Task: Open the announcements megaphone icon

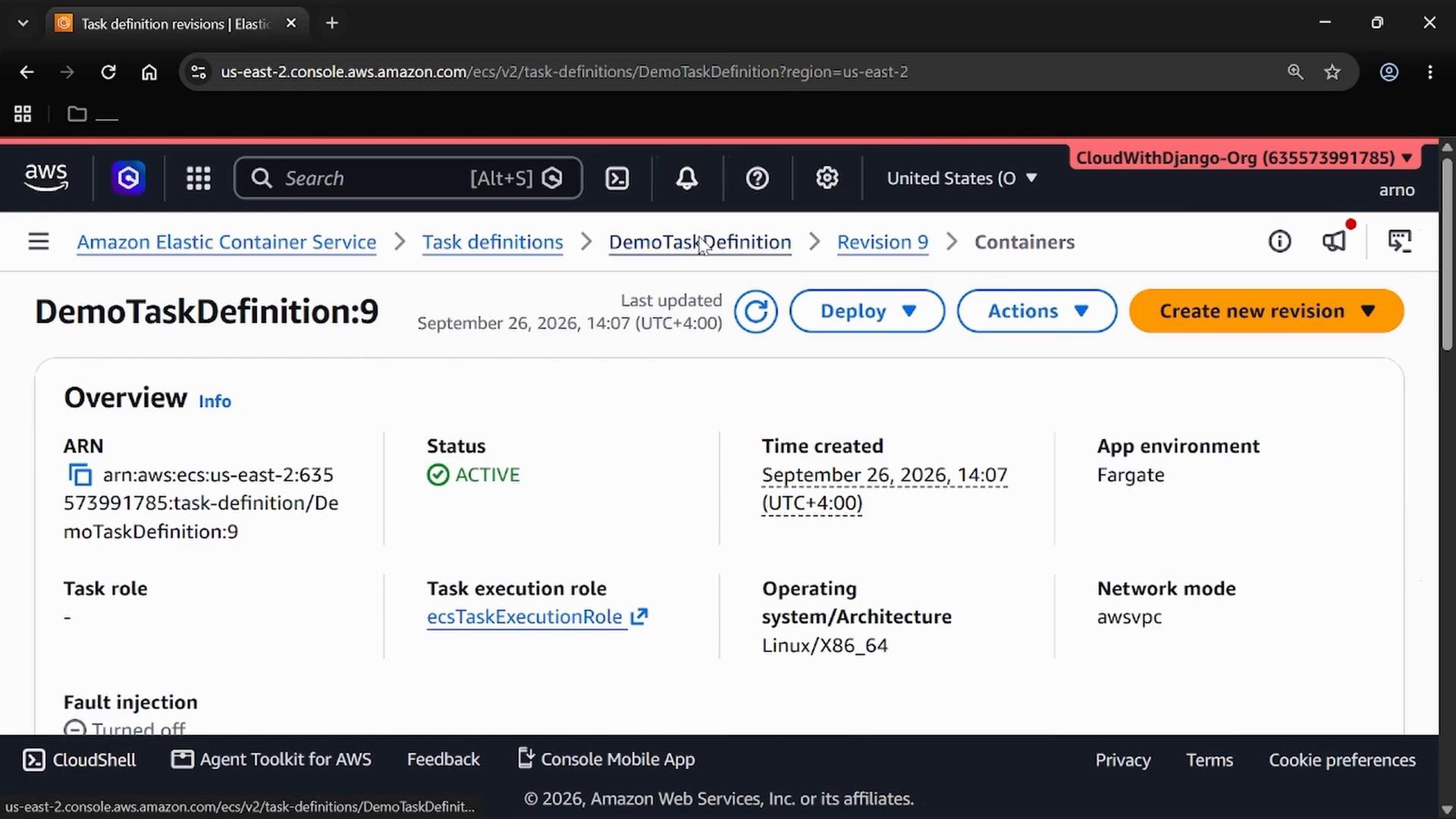Action: [1334, 242]
